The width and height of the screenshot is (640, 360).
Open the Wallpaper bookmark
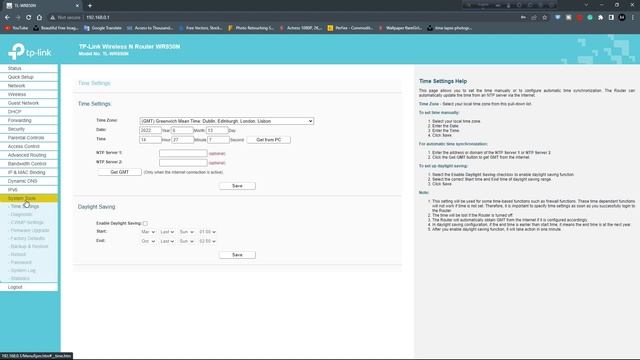400,28
